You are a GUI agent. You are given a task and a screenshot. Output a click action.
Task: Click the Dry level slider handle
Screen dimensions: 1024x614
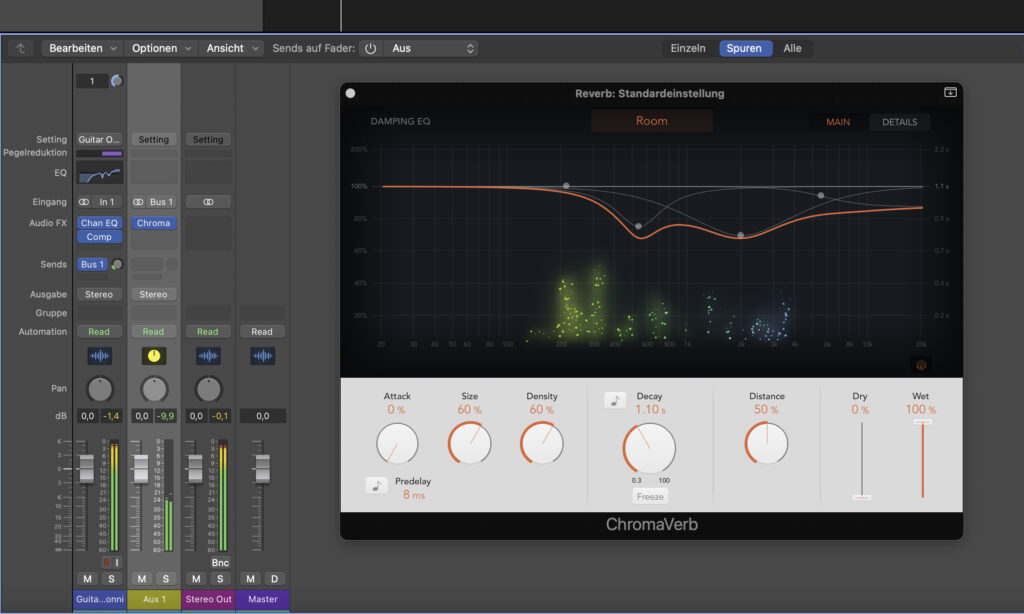point(861,498)
